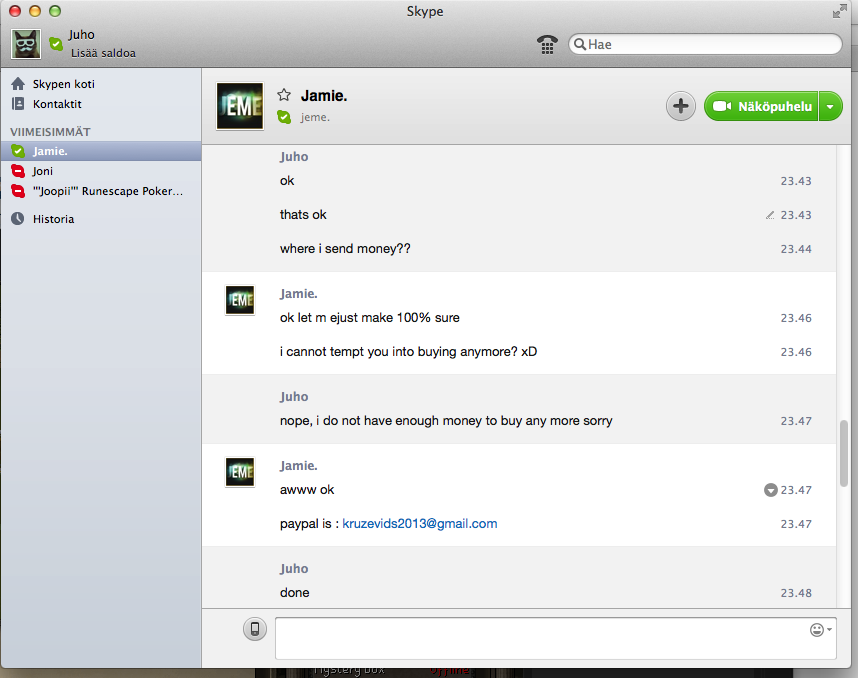The image size is (858, 678).
Task: Select the Joni conversation
Action: (43, 171)
